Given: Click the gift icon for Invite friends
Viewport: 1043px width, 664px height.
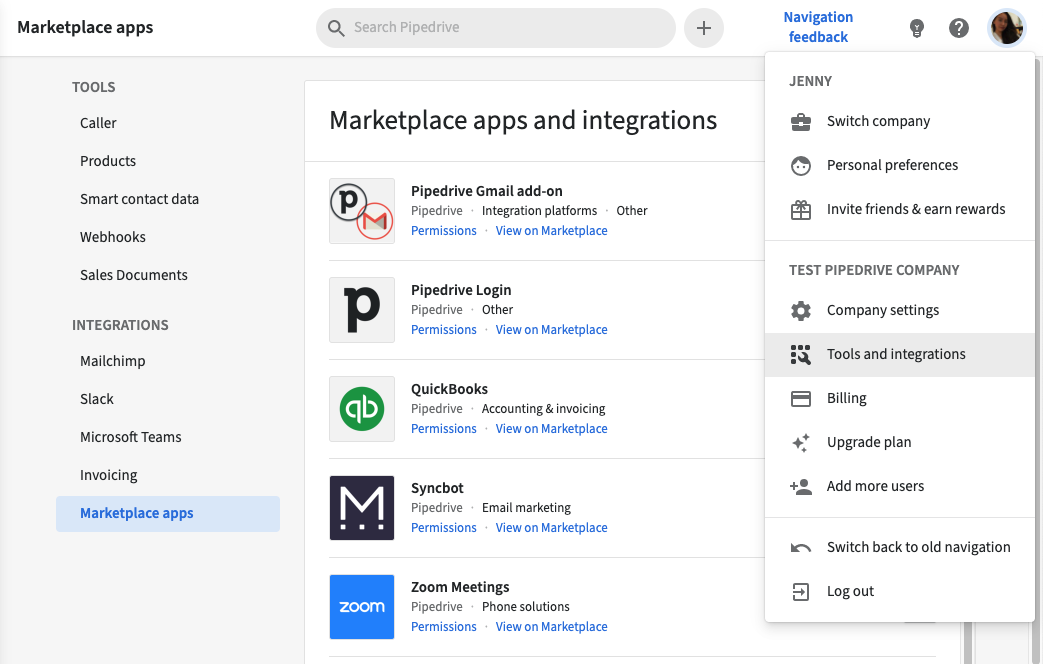Looking at the screenshot, I should coord(801,210).
